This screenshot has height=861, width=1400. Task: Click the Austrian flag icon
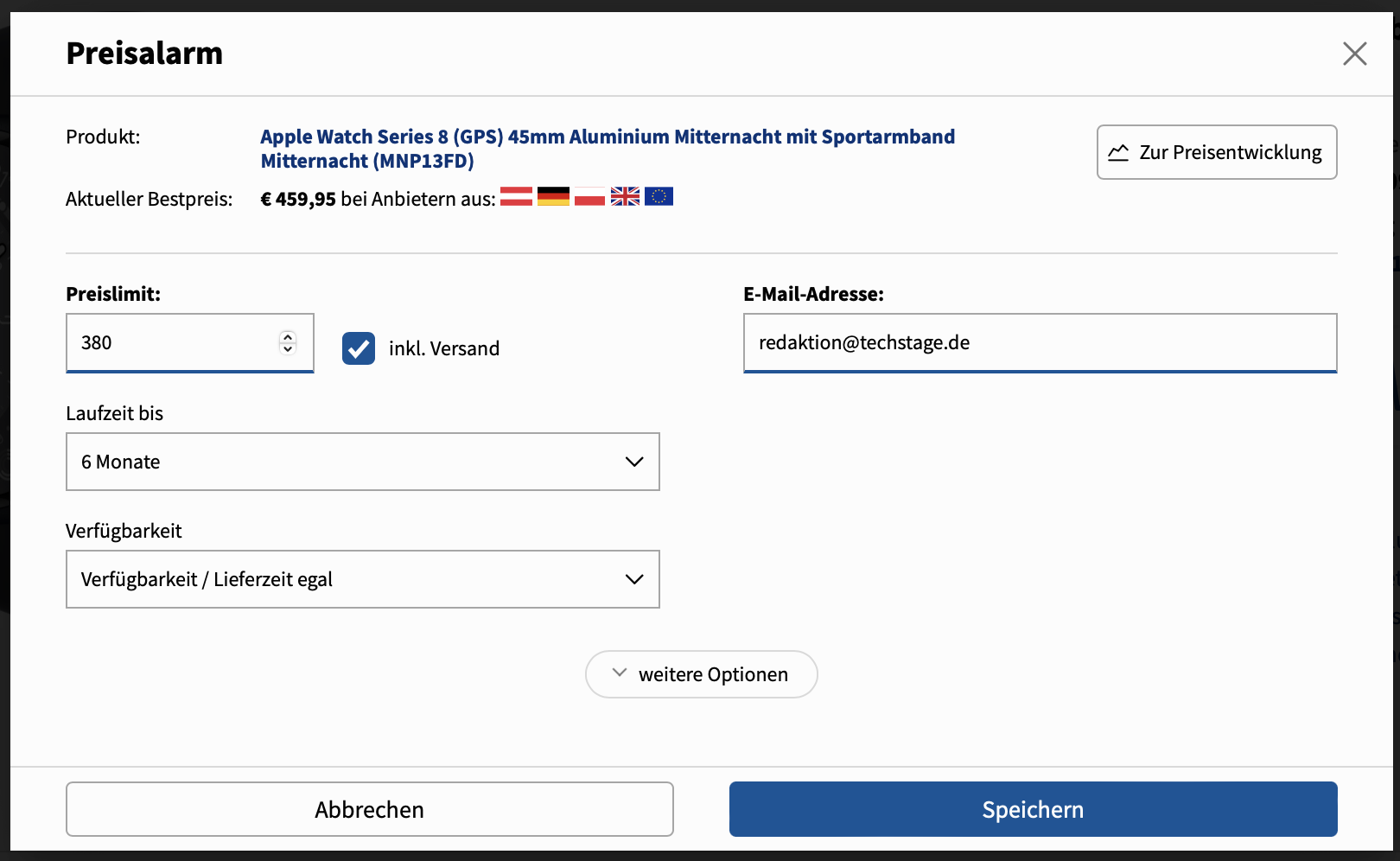coord(516,197)
